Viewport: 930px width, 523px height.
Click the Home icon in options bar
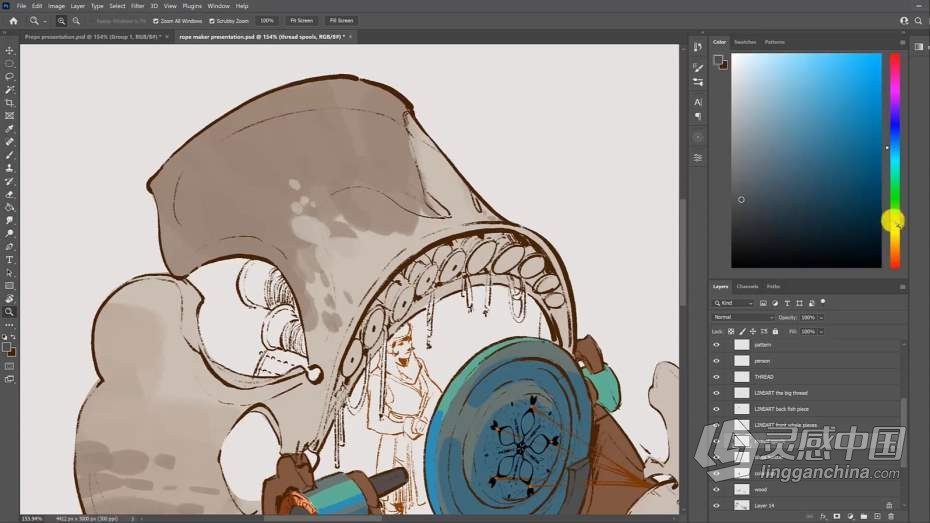coord(13,20)
